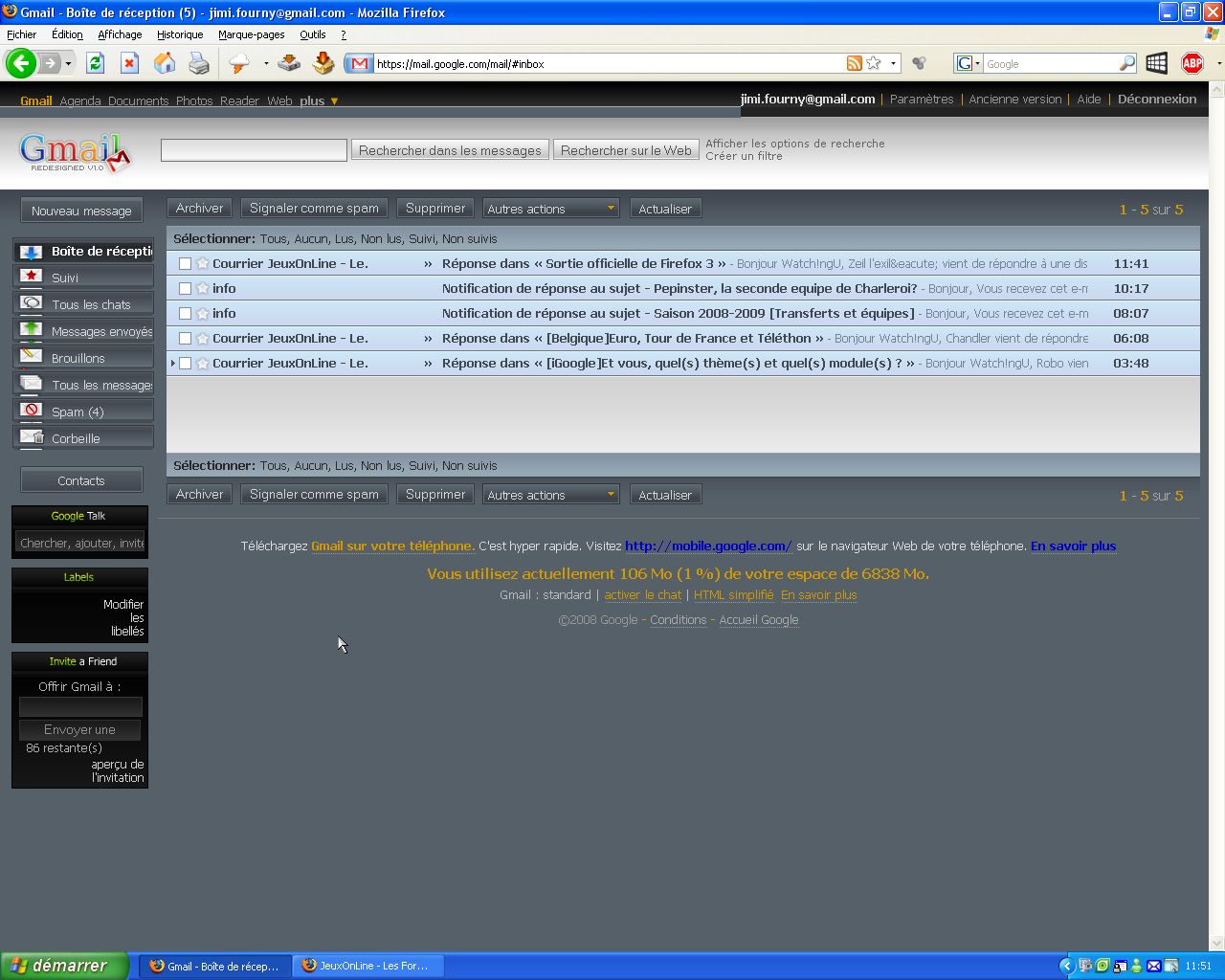This screenshot has width=1225, height=980.
Task: Open the Affichage menu
Action: point(120,34)
